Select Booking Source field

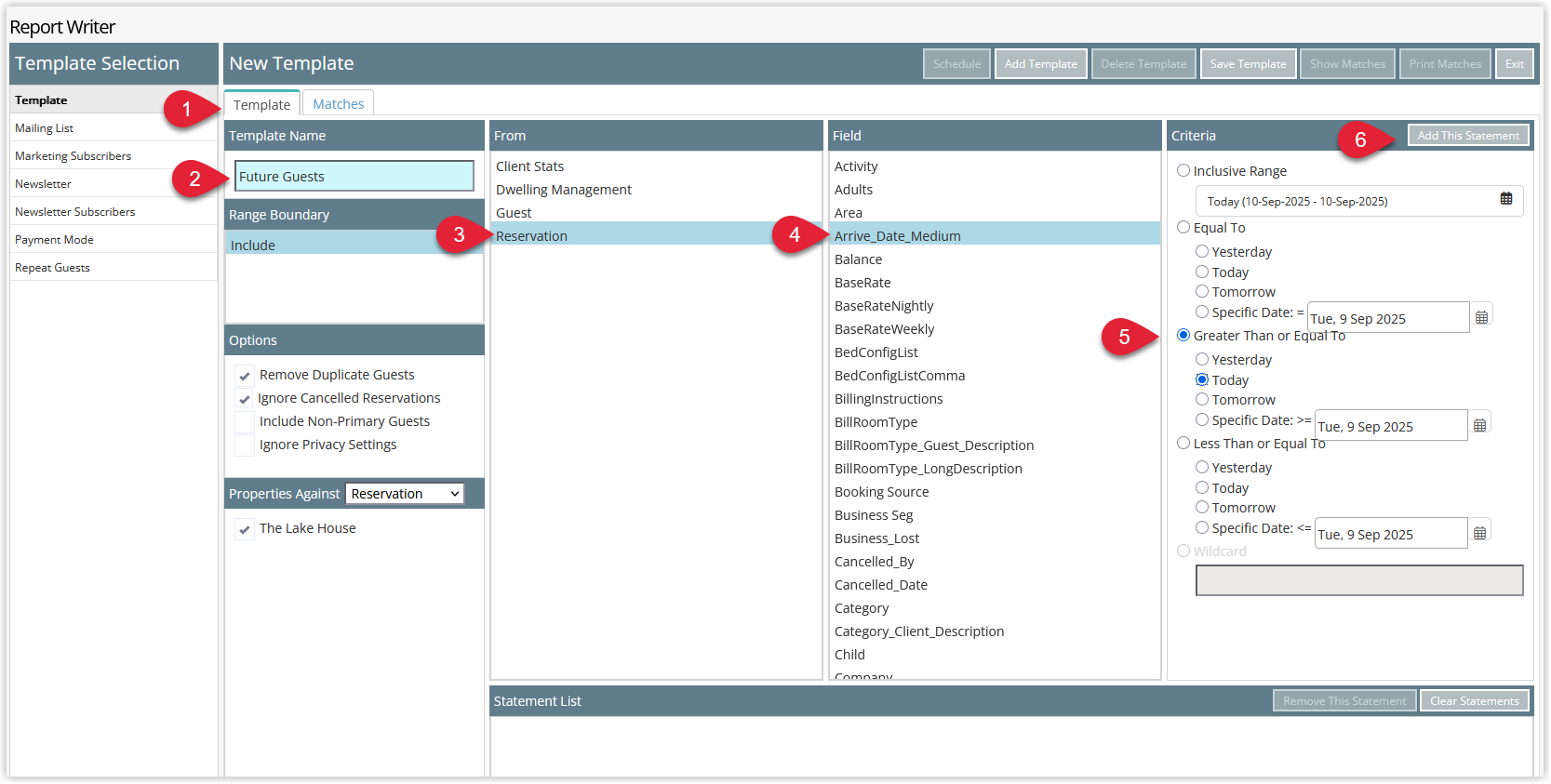[x=995, y=491]
